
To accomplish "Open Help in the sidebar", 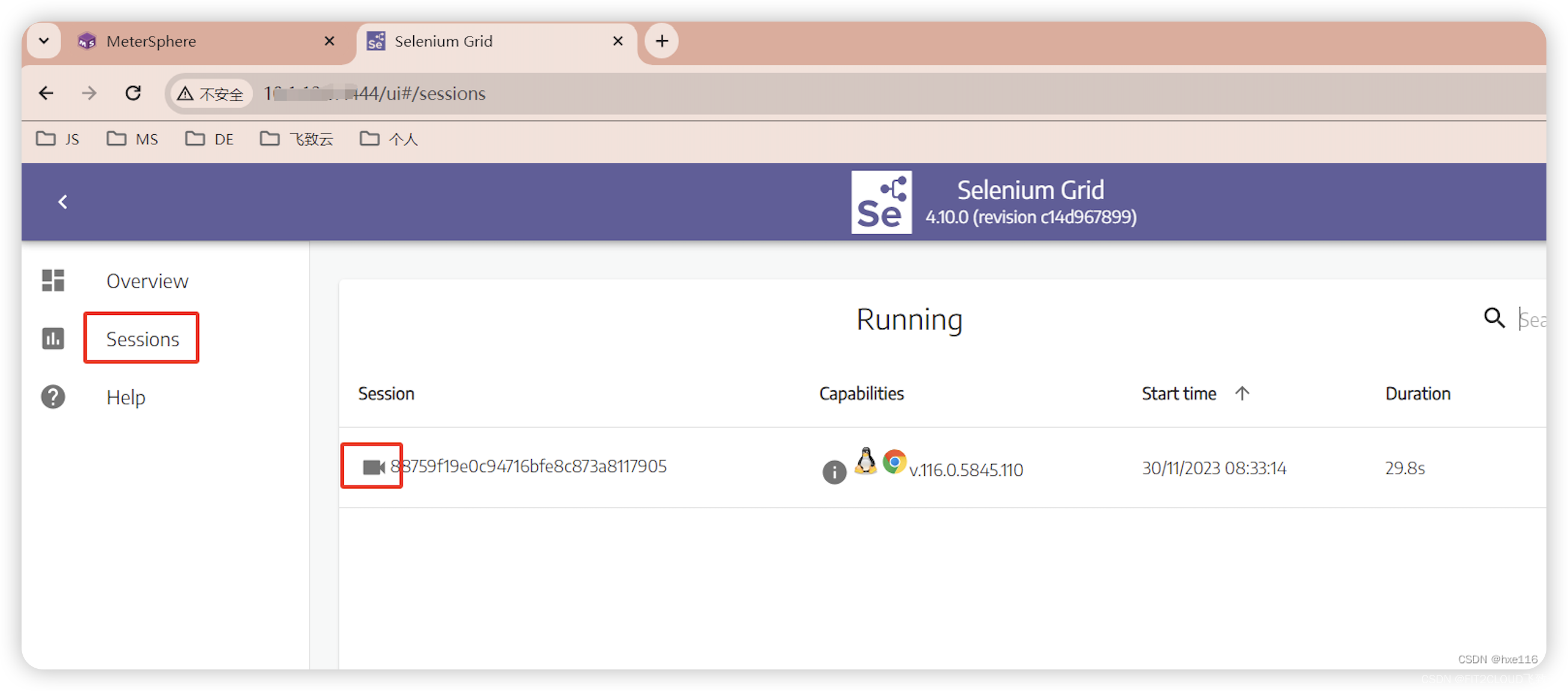I will click(x=125, y=397).
